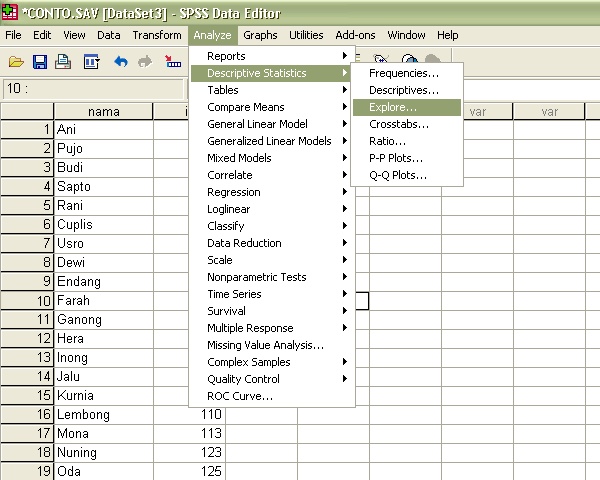
Task: Open the Dialog Recall toolbar icon
Action: tap(91, 61)
